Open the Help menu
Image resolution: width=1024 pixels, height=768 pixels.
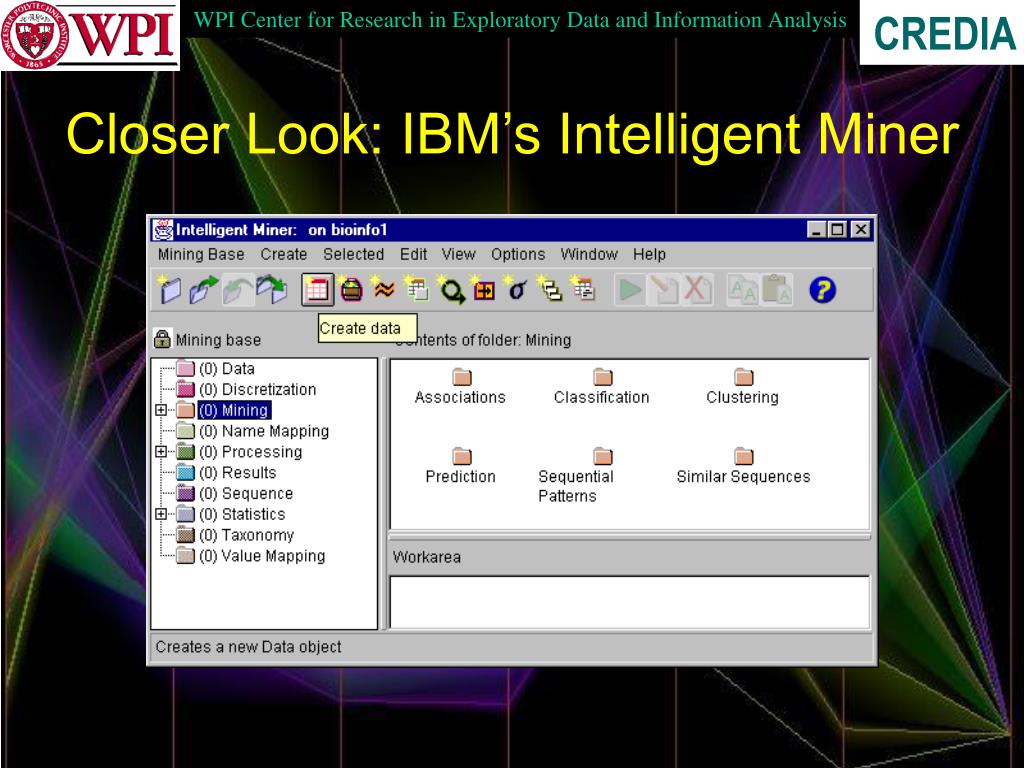[x=649, y=254]
